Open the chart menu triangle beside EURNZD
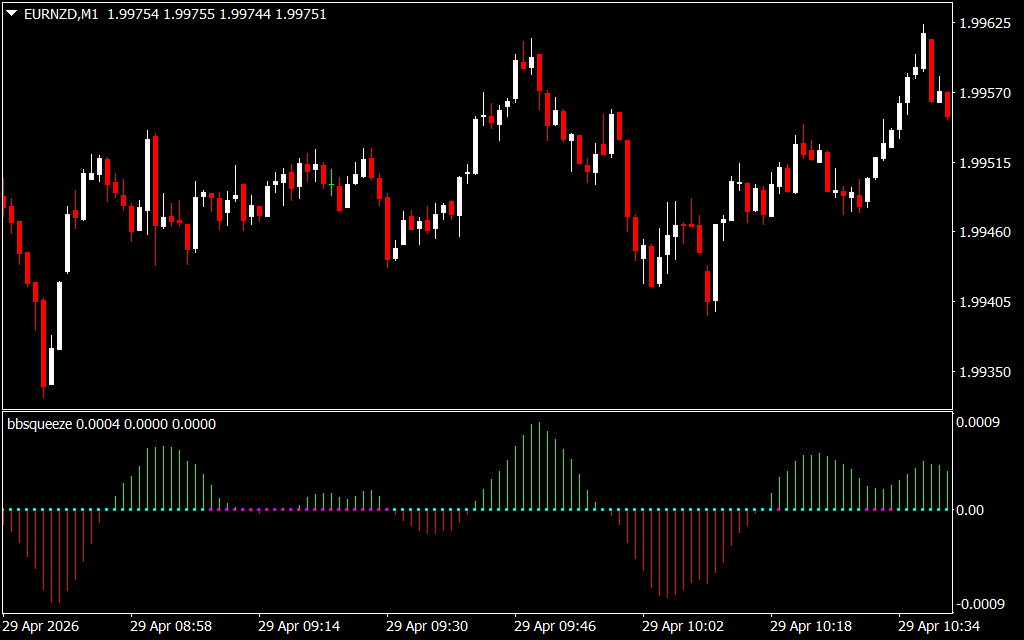Image resolution: width=1024 pixels, height=640 pixels. (x=12, y=14)
